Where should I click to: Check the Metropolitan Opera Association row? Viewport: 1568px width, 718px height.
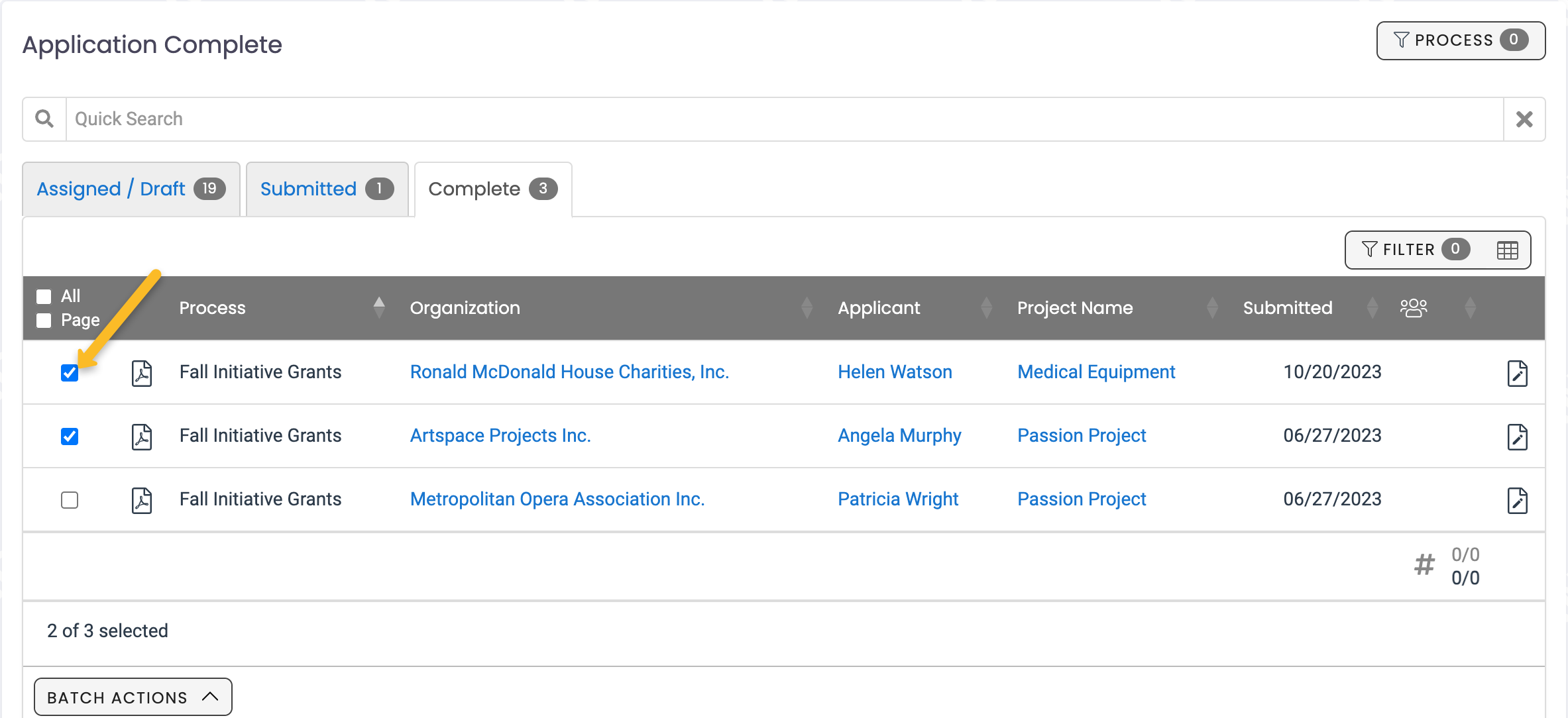[x=70, y=500]
